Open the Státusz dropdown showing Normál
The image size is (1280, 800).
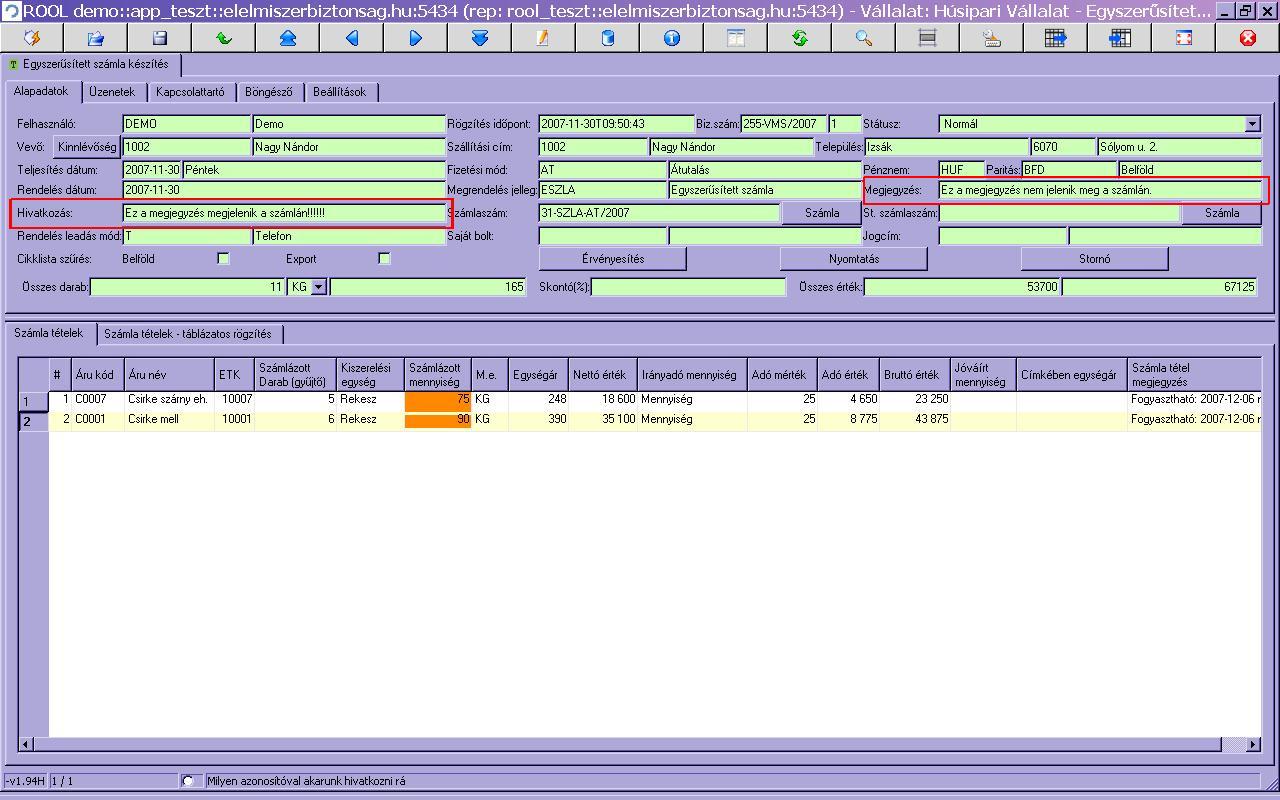1252,125
